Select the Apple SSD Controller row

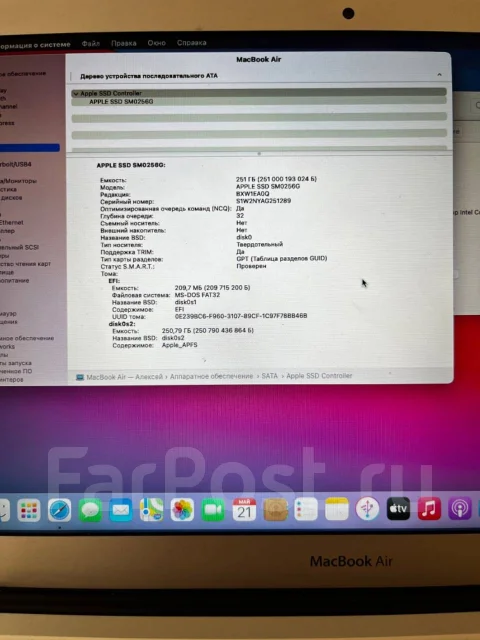click(259, 93)
